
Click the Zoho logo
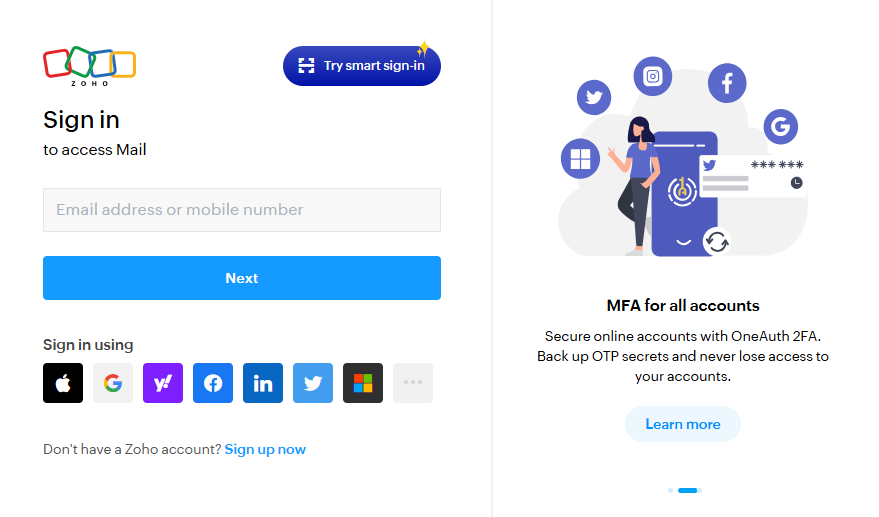[x=90, y=66]
